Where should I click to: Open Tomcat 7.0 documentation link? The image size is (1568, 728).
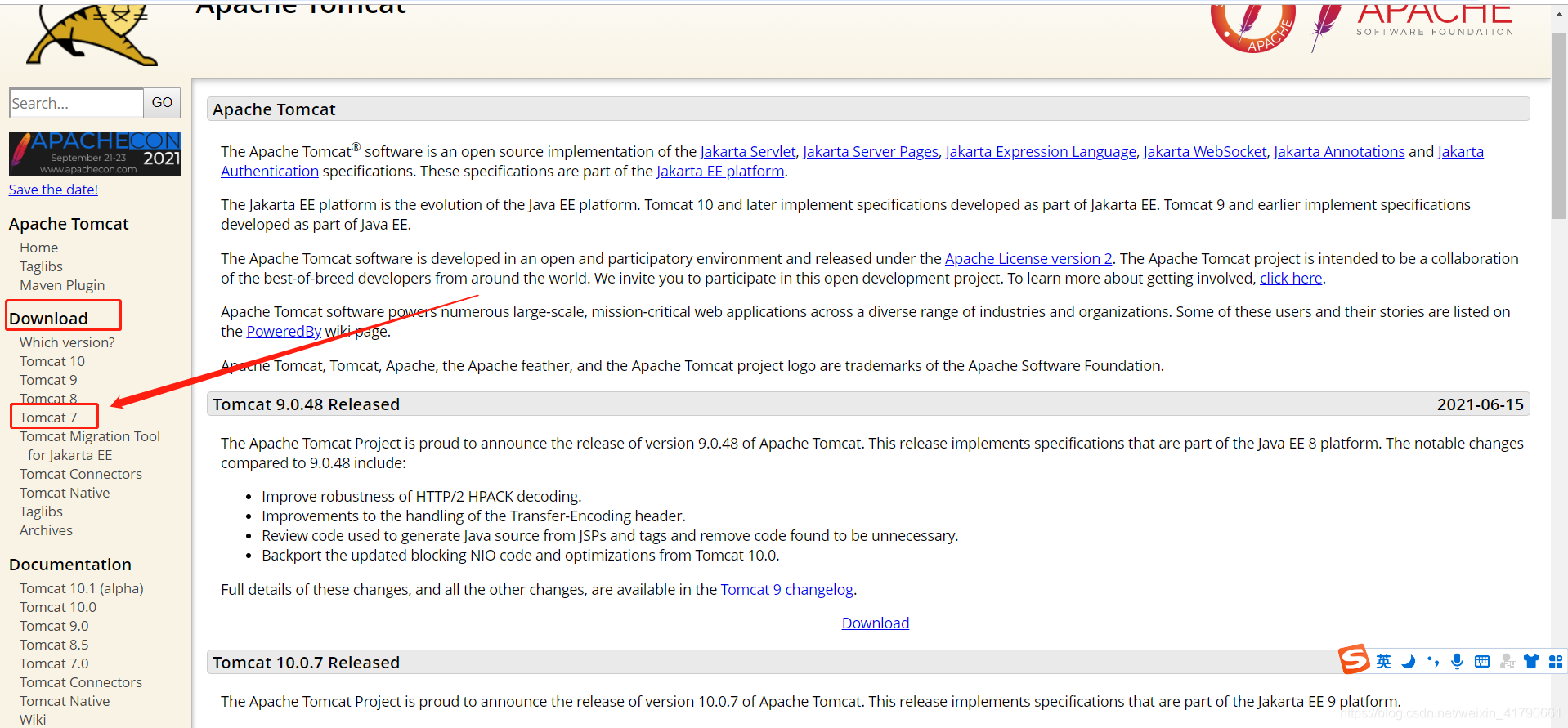click(x=54, y=663)
